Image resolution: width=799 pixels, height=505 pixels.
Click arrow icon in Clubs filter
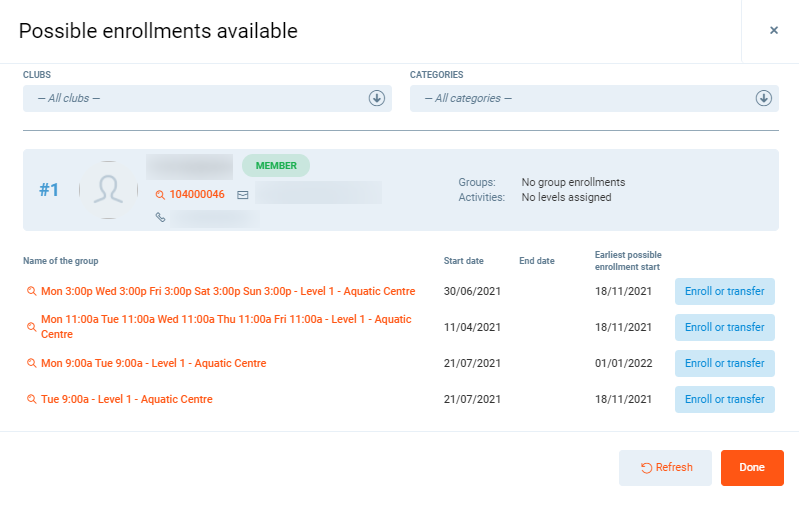point(377,98)
